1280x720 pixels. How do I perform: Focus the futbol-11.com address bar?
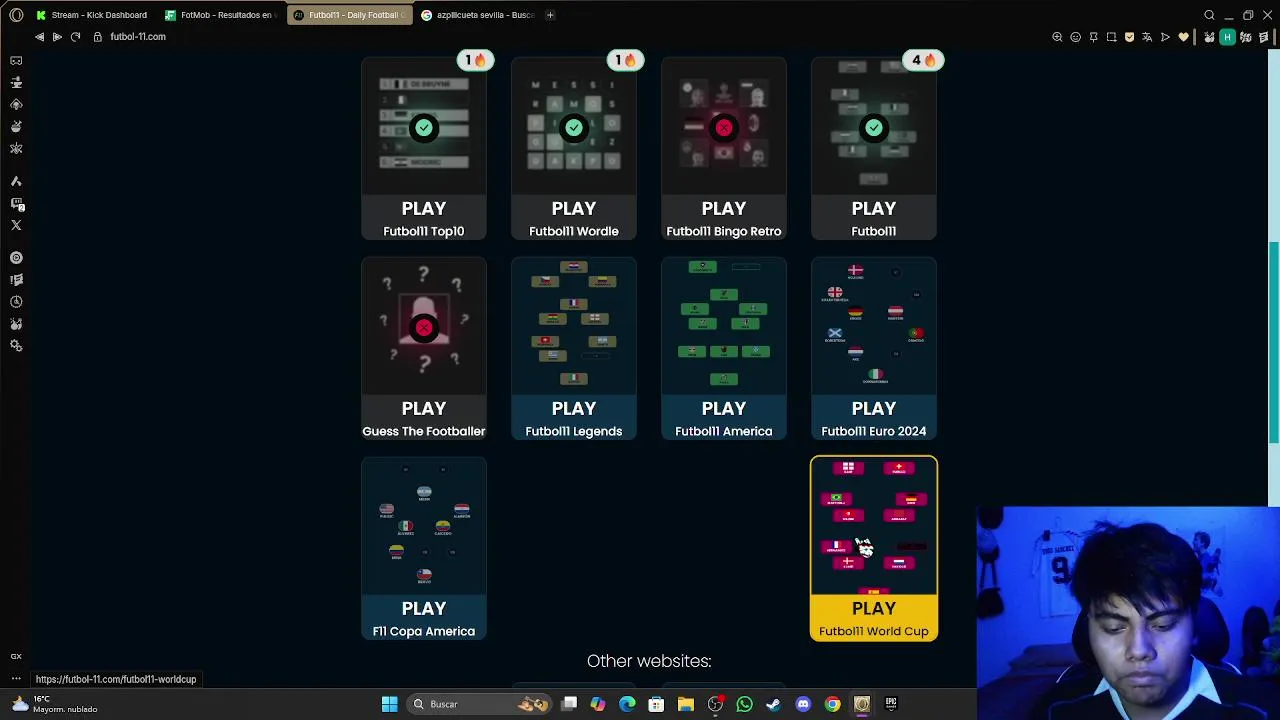tap(138, 37)
